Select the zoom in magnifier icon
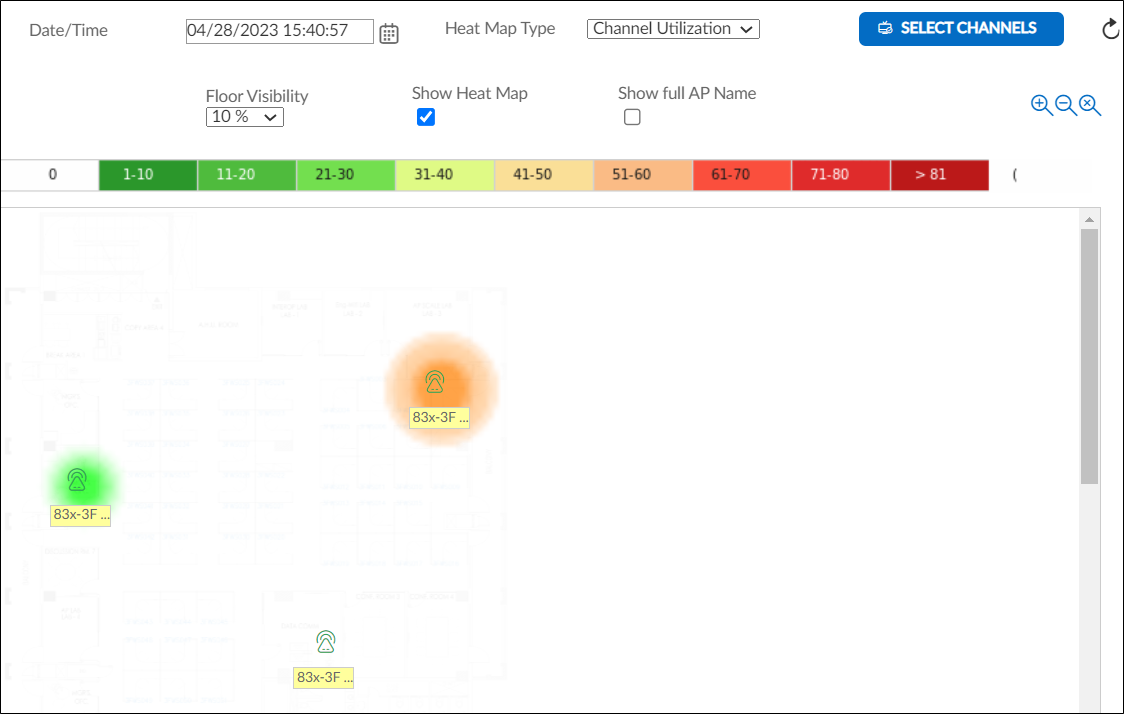The image size is (1124, 714). tap(1041, 104)
